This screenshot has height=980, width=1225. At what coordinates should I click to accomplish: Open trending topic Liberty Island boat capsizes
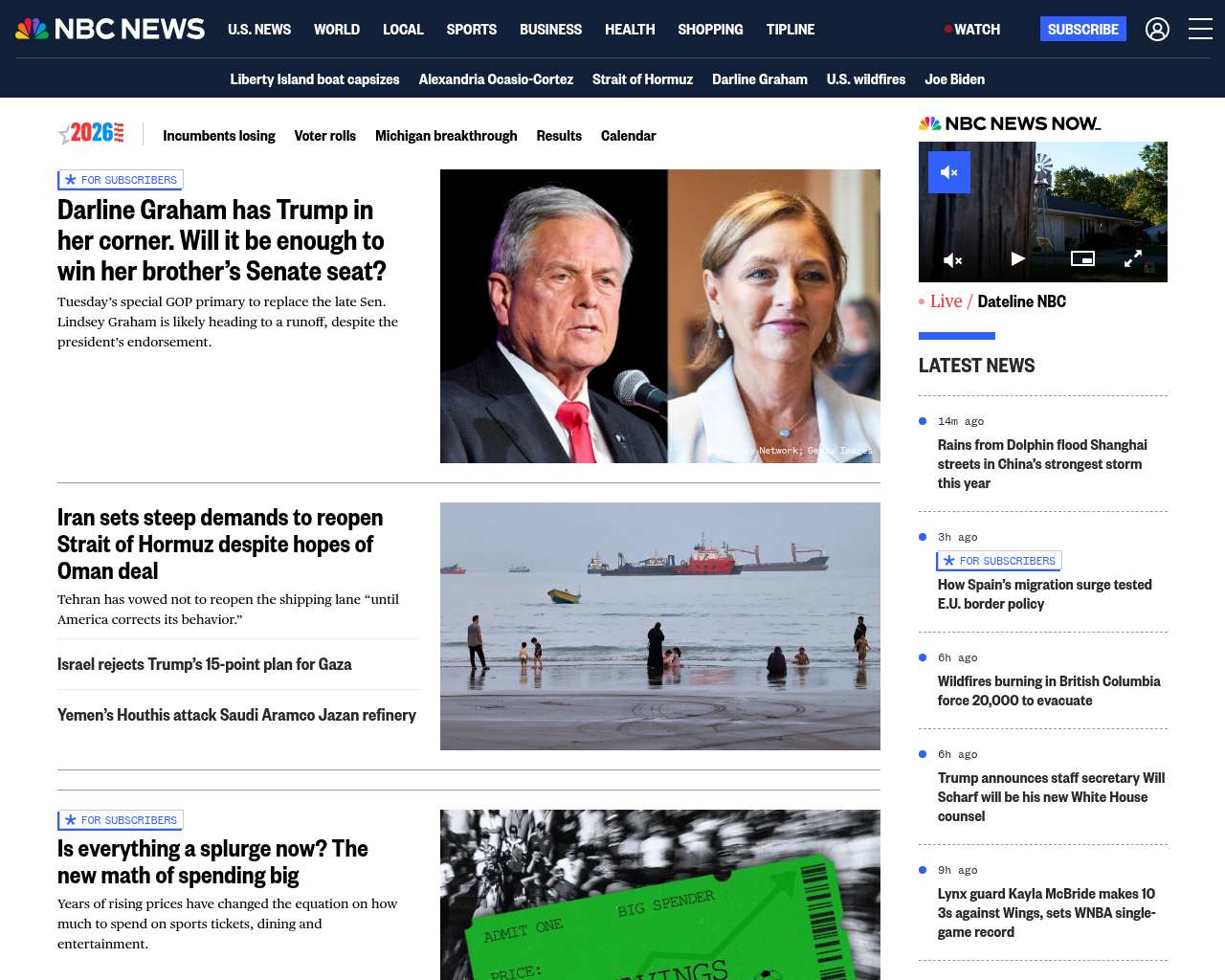315,79
